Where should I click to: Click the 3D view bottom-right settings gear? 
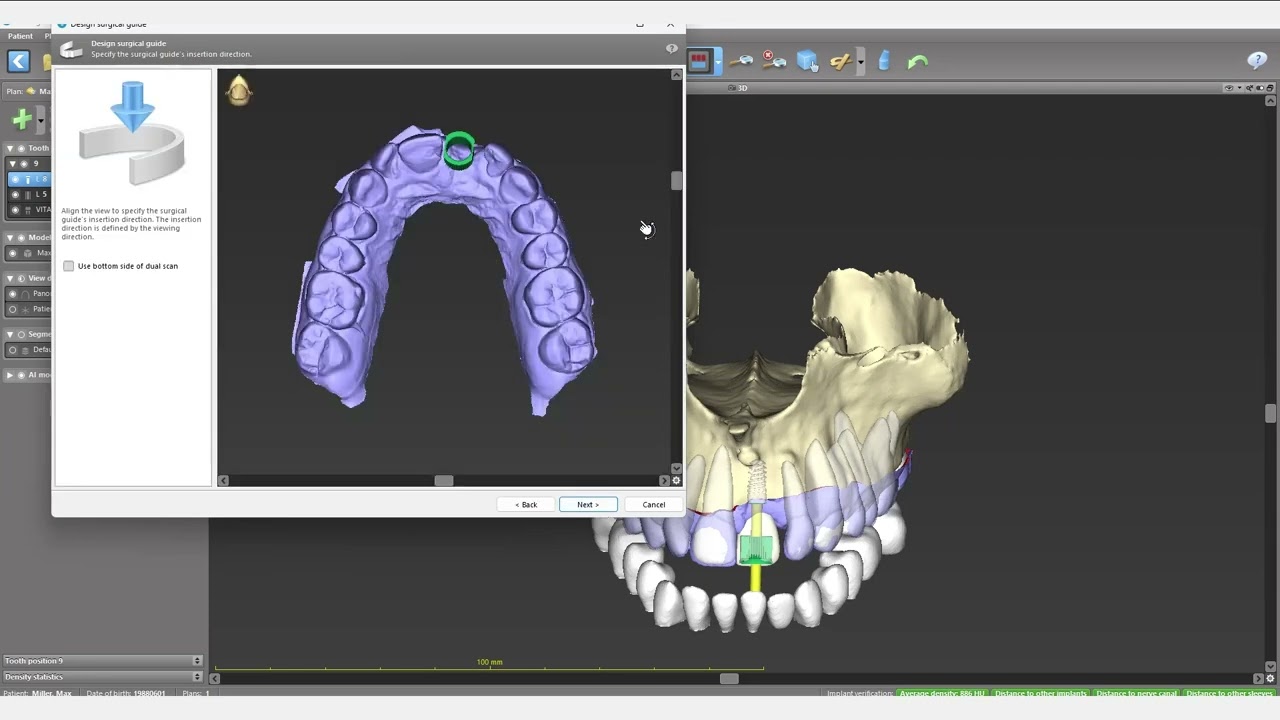click(1271, 679)
